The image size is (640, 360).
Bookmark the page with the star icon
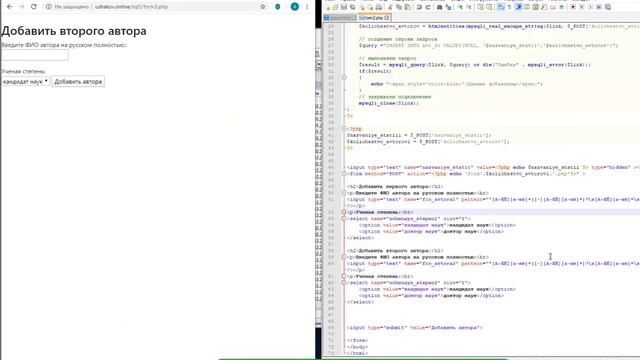click(x=262, y=7)
